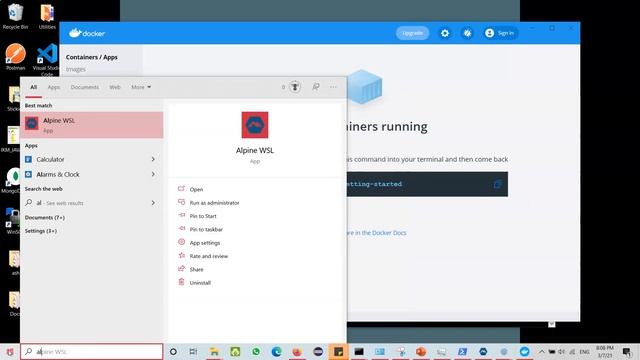
Task: Click Open for Alpine WSL
Action: coord(196,189)
